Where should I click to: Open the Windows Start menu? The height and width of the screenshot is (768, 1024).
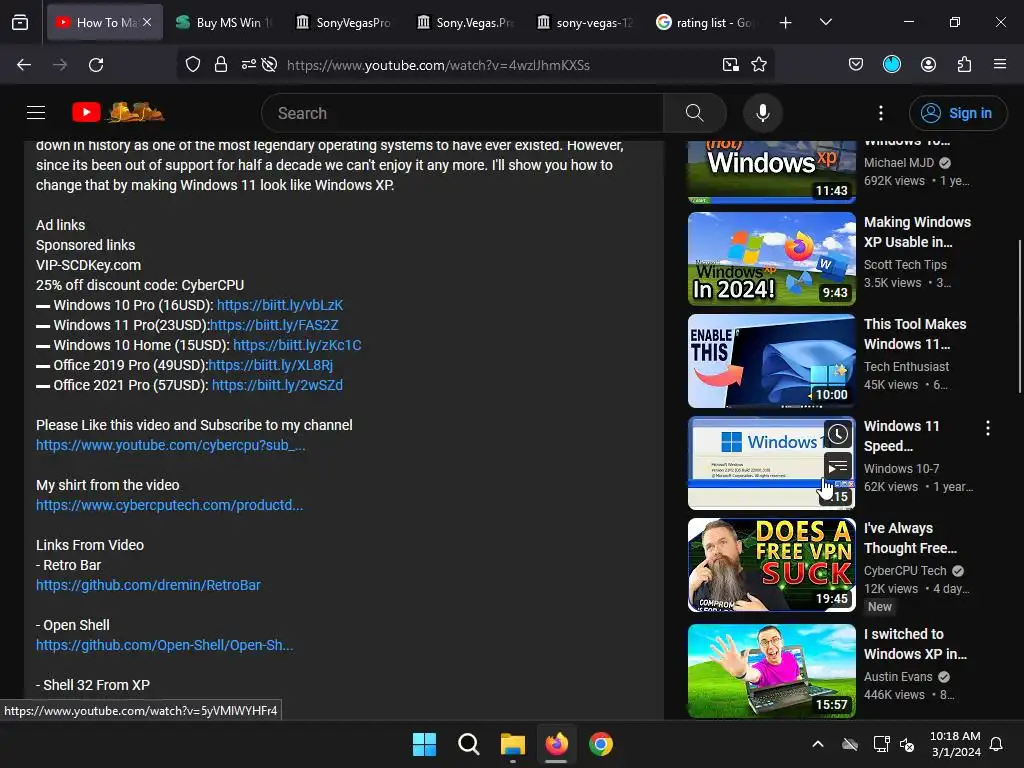[424, 744]
